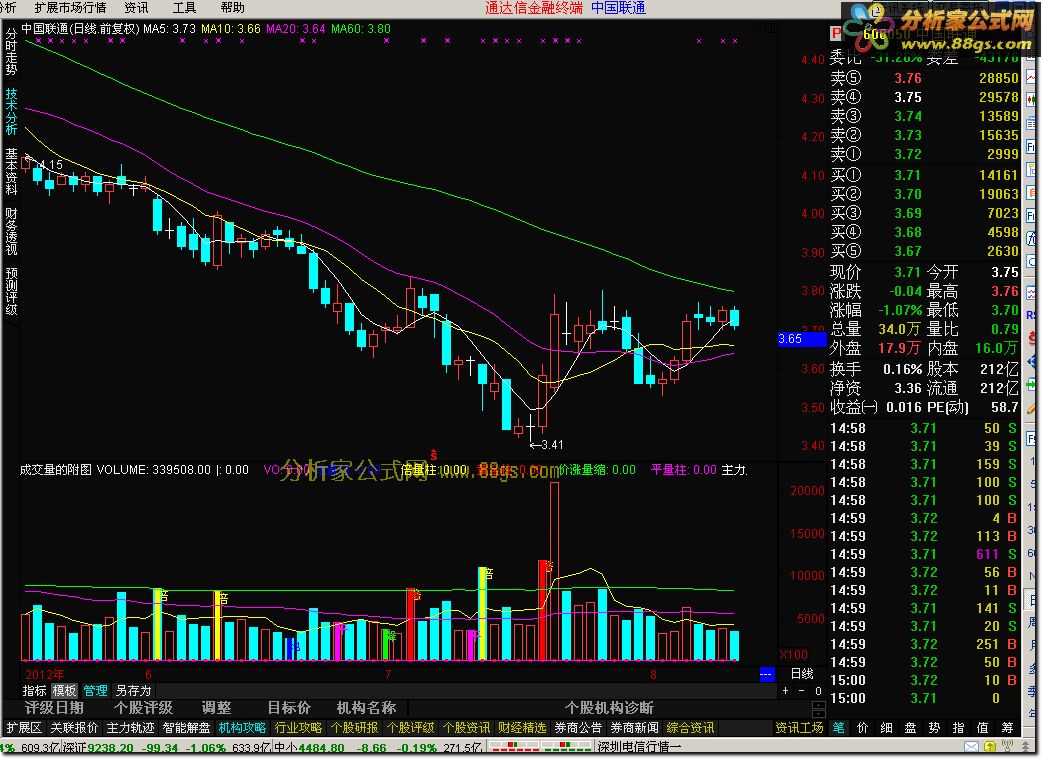This screenshot has height=759, width=1043.
Task: Click the up arrow above the 笔 tab
Action: [819, 705]
